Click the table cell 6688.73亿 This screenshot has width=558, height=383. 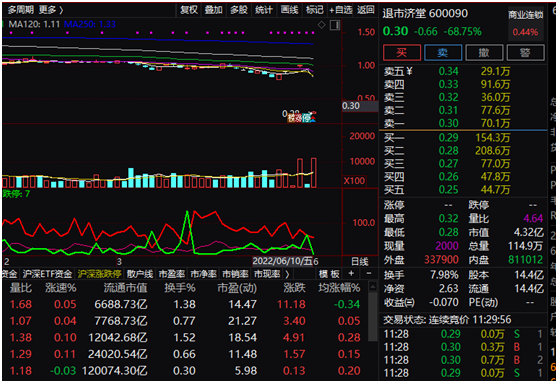coord(121,305)
